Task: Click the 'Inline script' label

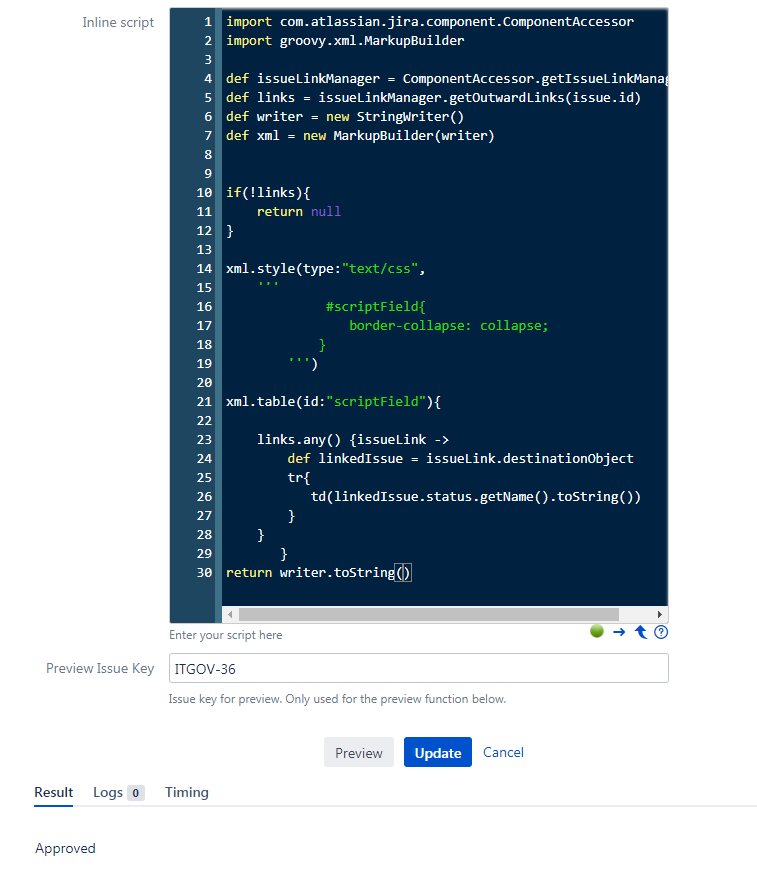Action: point(118,22)
